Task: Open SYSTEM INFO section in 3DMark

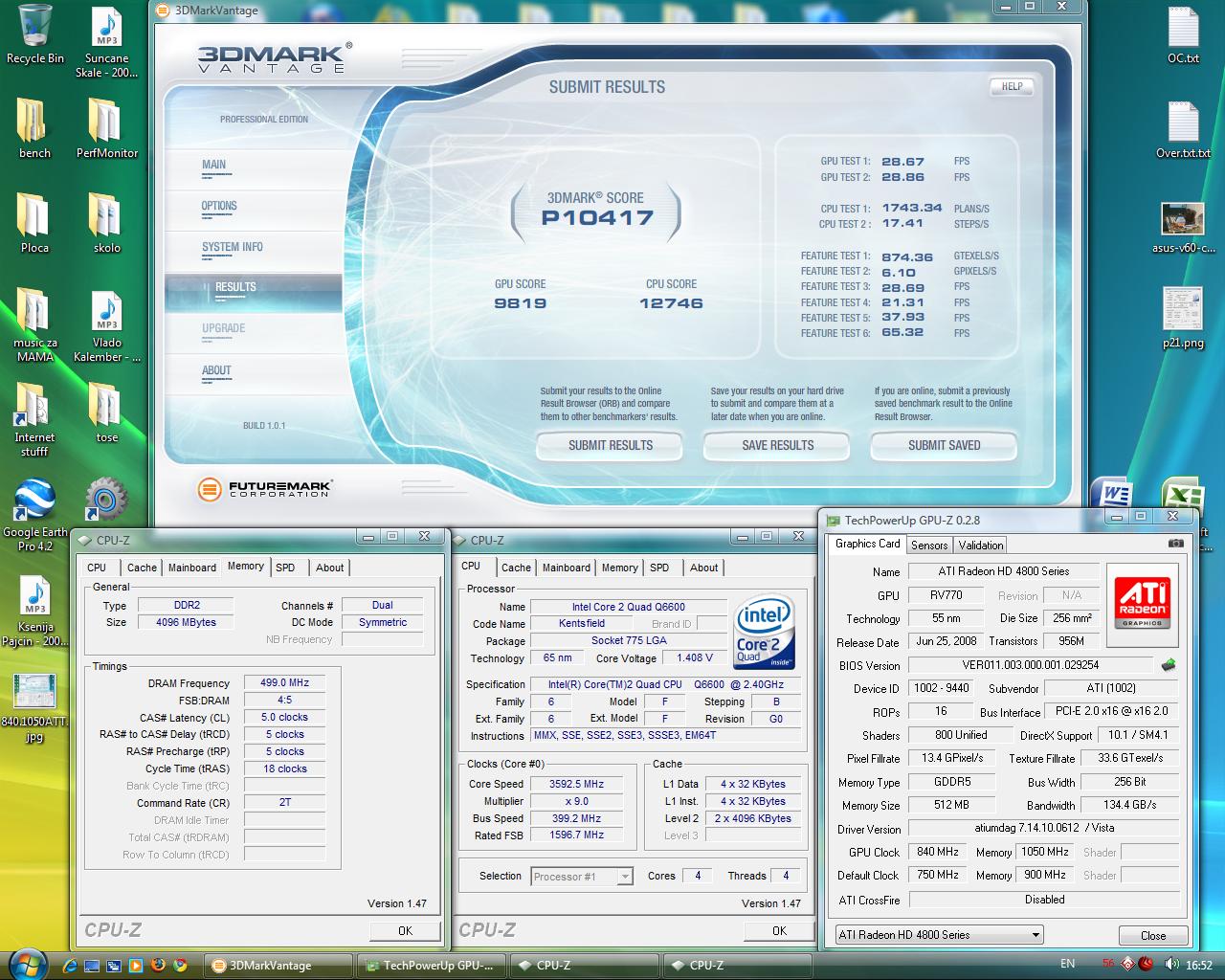Action: pyautogui.click(x=232, y=247)
